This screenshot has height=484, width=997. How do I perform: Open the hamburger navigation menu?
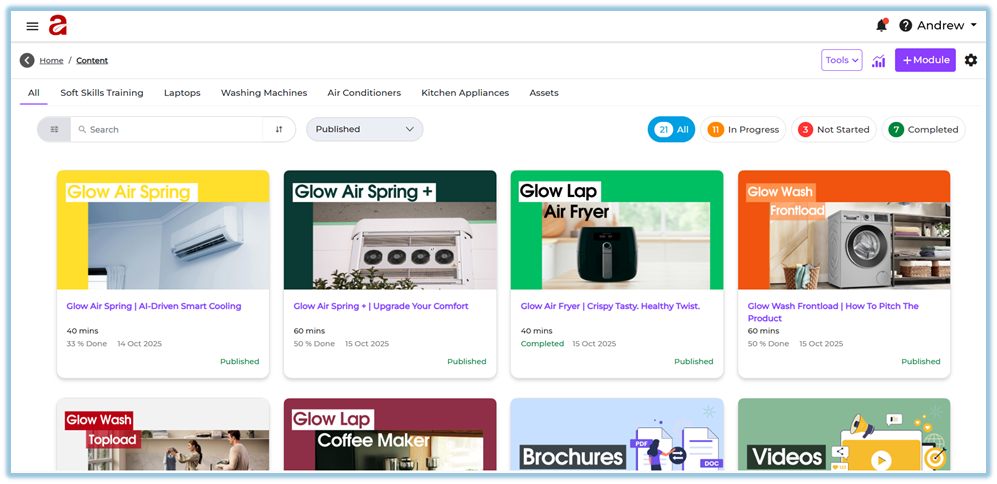(x=32, y=26)
